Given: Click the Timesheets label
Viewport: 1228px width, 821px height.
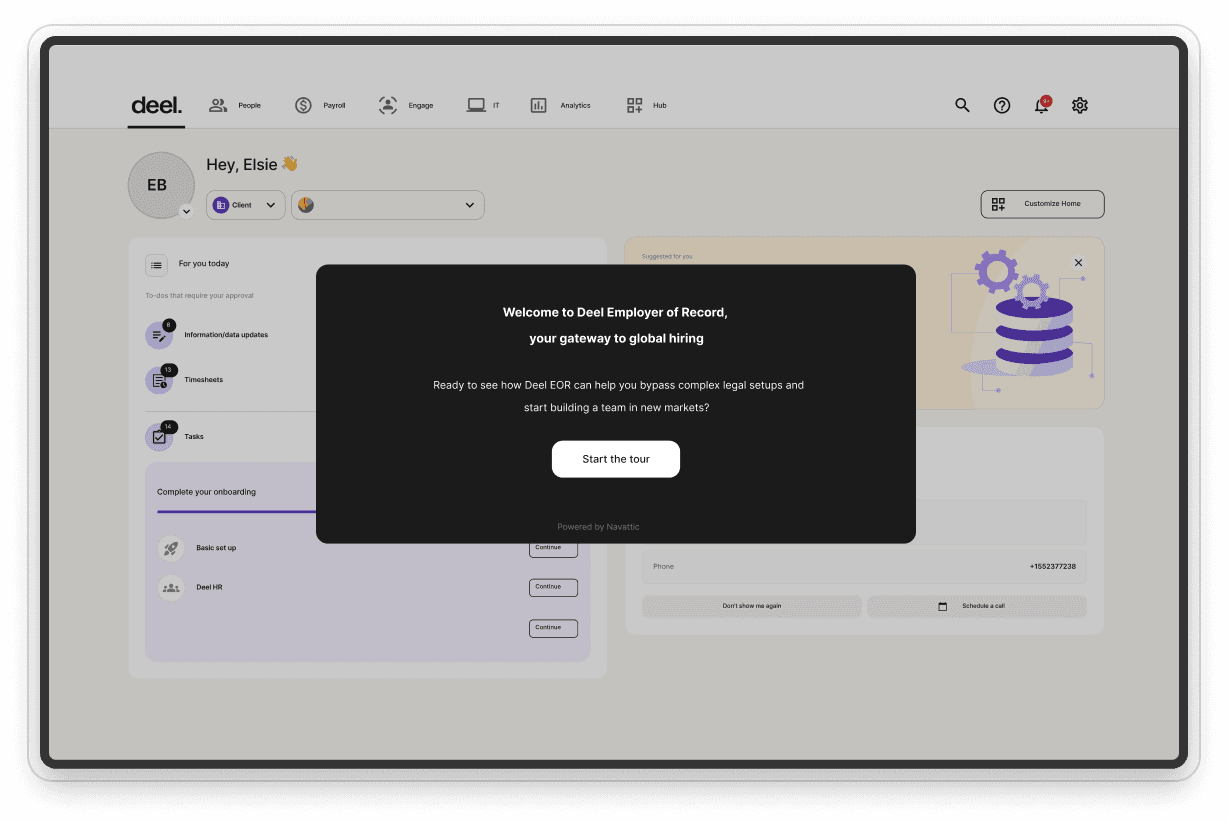Looking at the screenshot, I should tap(204, 380).
